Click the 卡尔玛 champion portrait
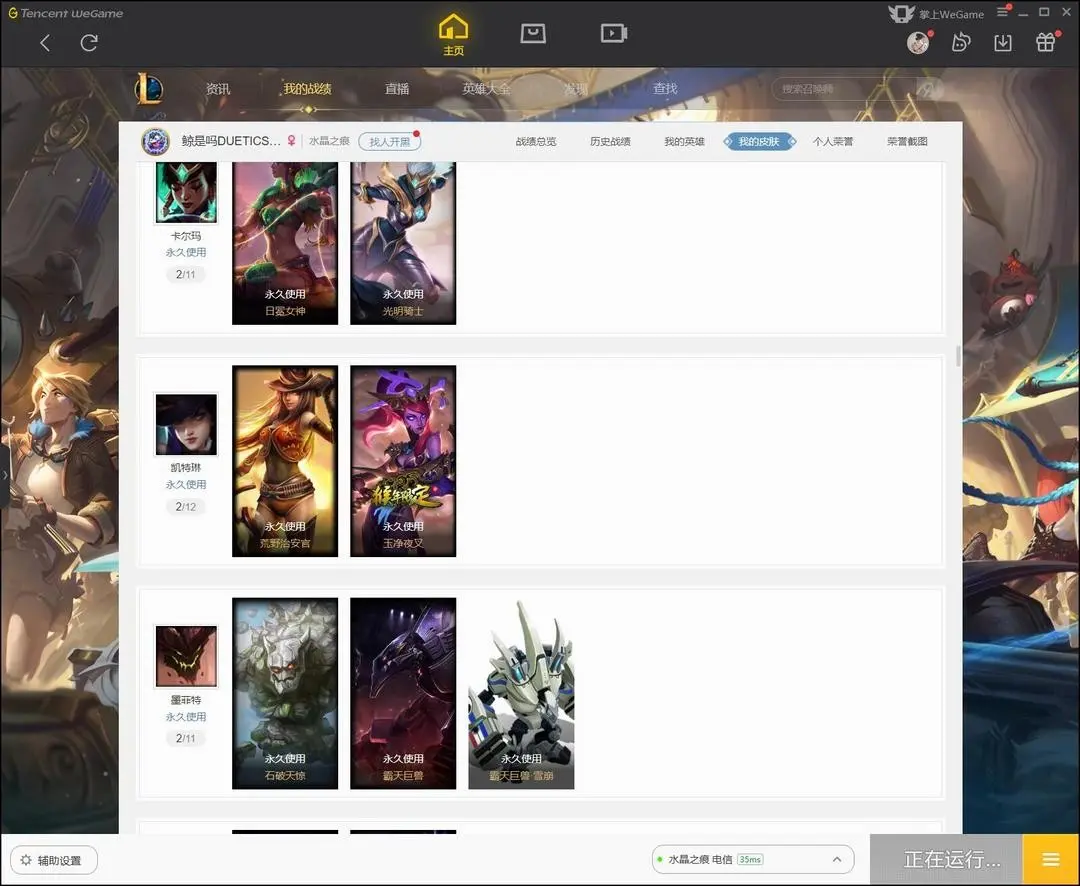This screenshot has height=886, width=1080. click(186, 192)
